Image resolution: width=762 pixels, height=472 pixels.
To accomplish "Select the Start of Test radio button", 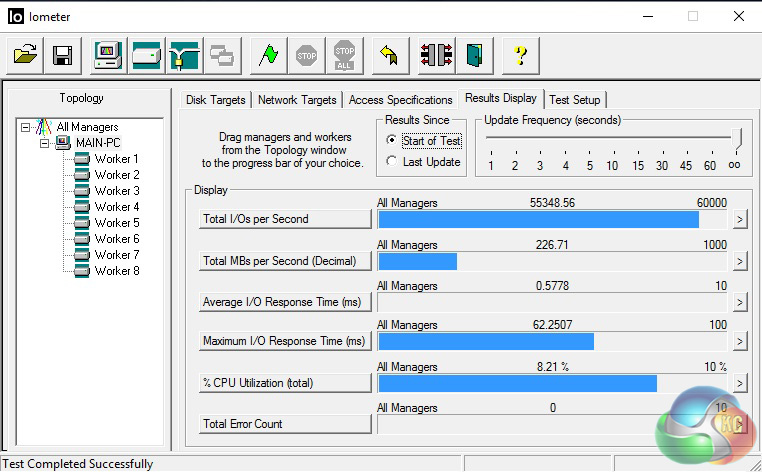I will 392,141.
